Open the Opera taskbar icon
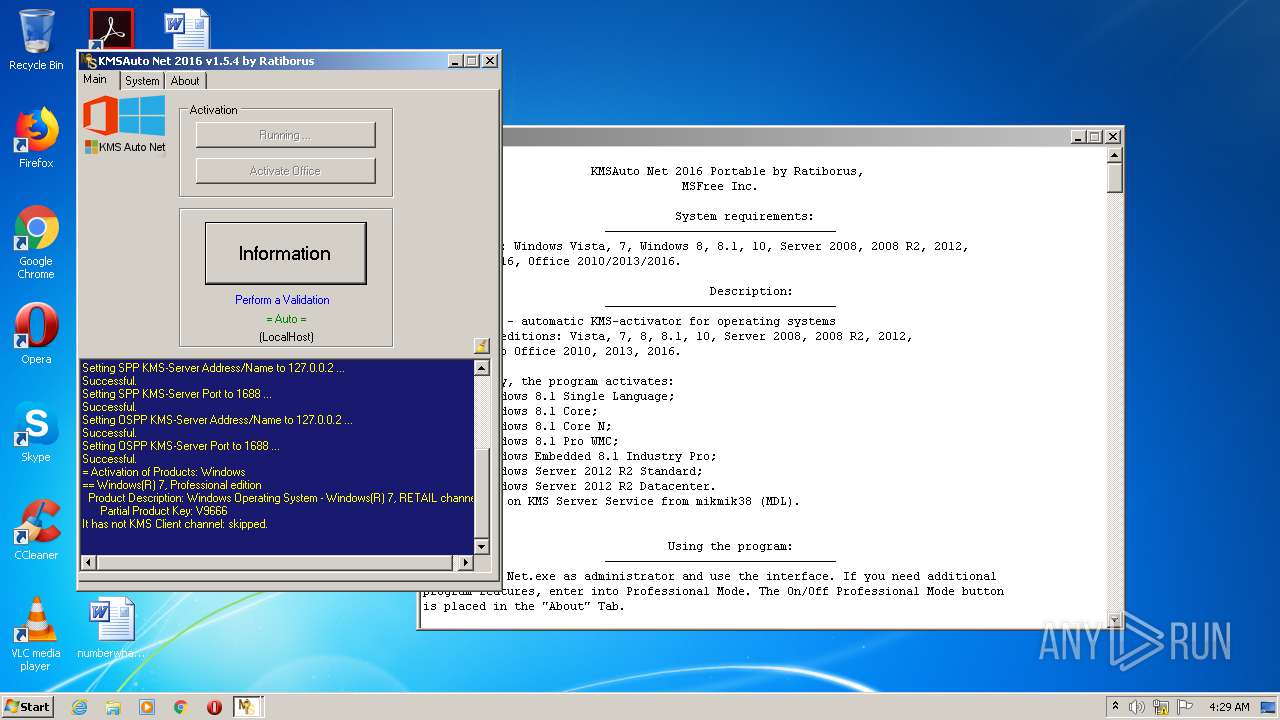 click(214, 707)
